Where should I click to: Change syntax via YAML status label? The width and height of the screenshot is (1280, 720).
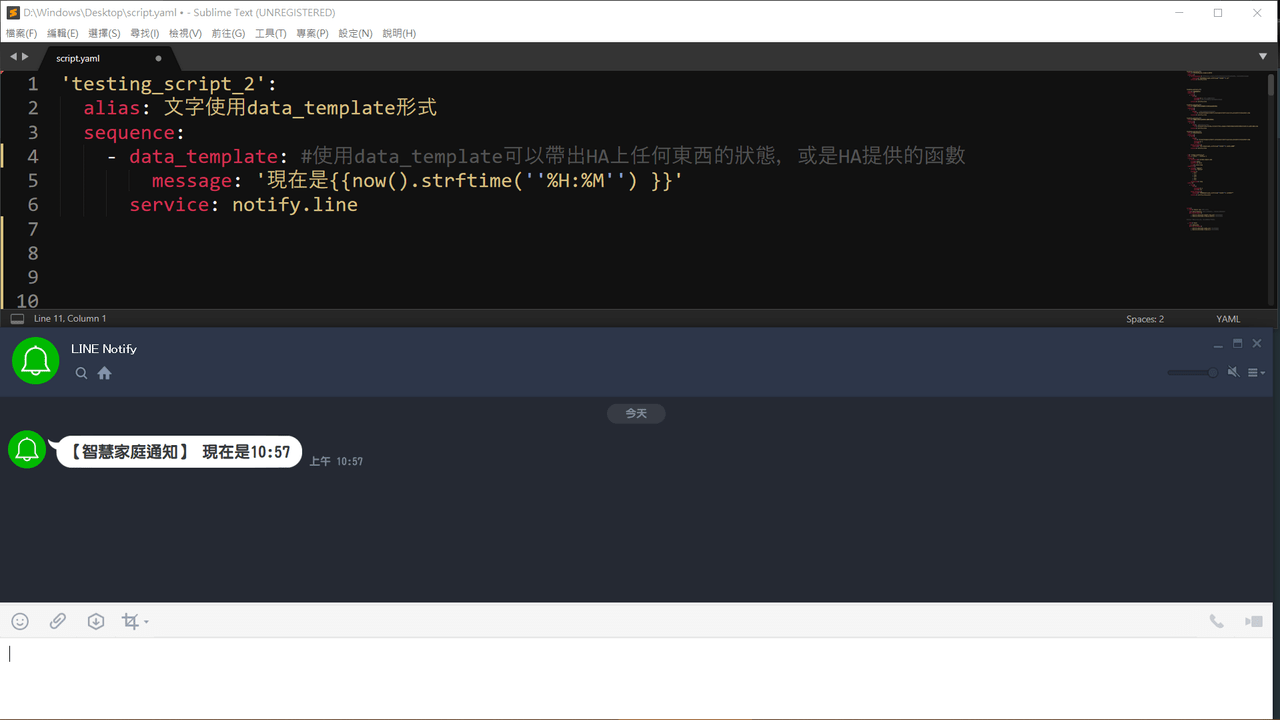(x=1228, y=319)
